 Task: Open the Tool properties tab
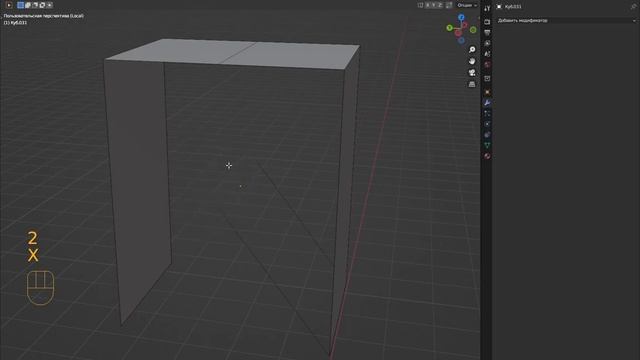pos(487,8)
